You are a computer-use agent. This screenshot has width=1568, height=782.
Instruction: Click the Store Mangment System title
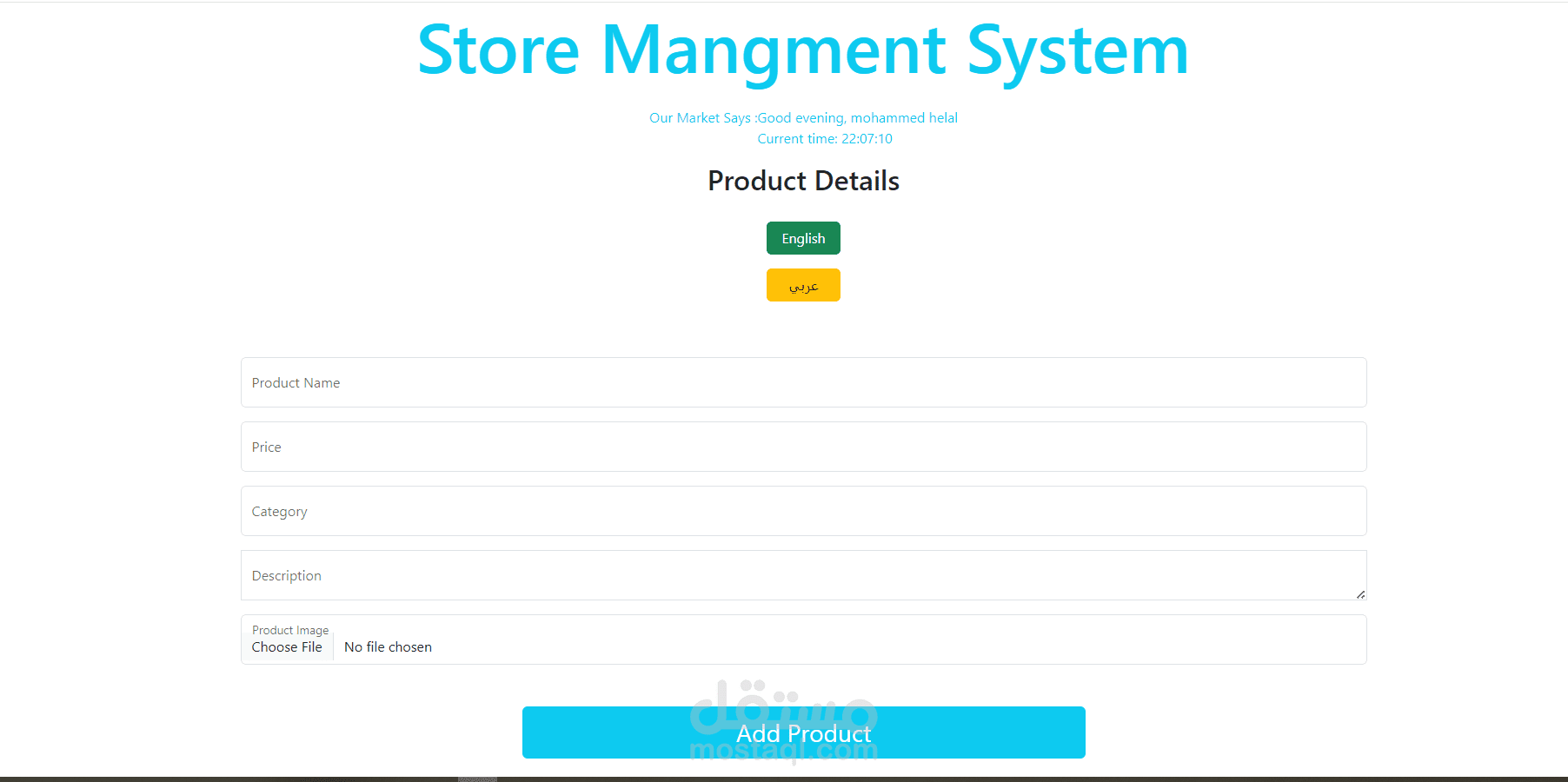tap(802, 50)
